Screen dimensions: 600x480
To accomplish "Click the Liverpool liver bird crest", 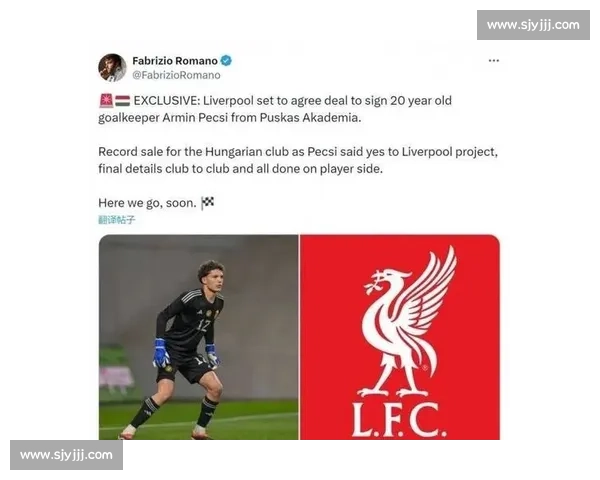I will click(x=406, y=322).
